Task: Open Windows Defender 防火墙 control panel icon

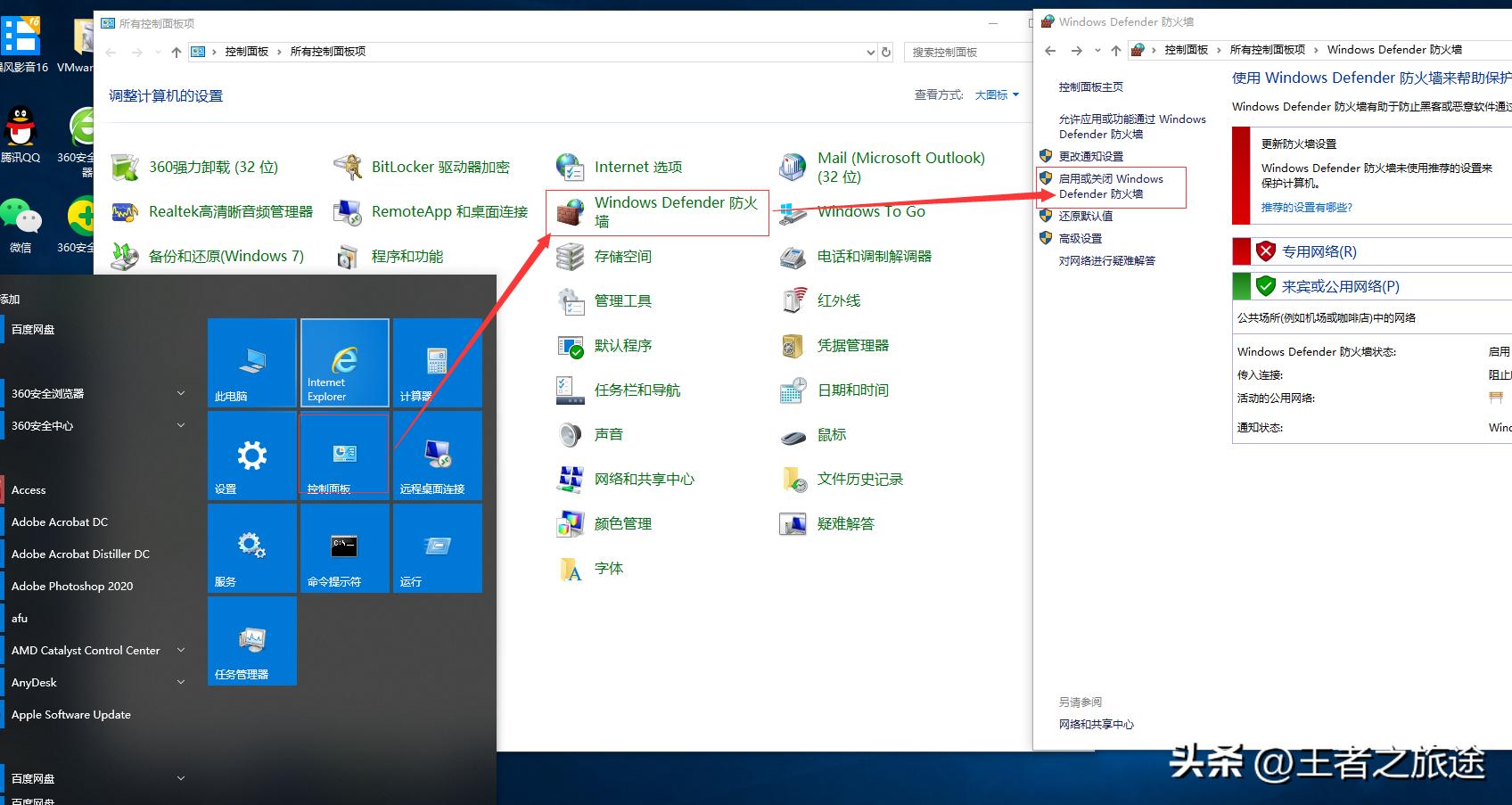Action: coord(571,212)
